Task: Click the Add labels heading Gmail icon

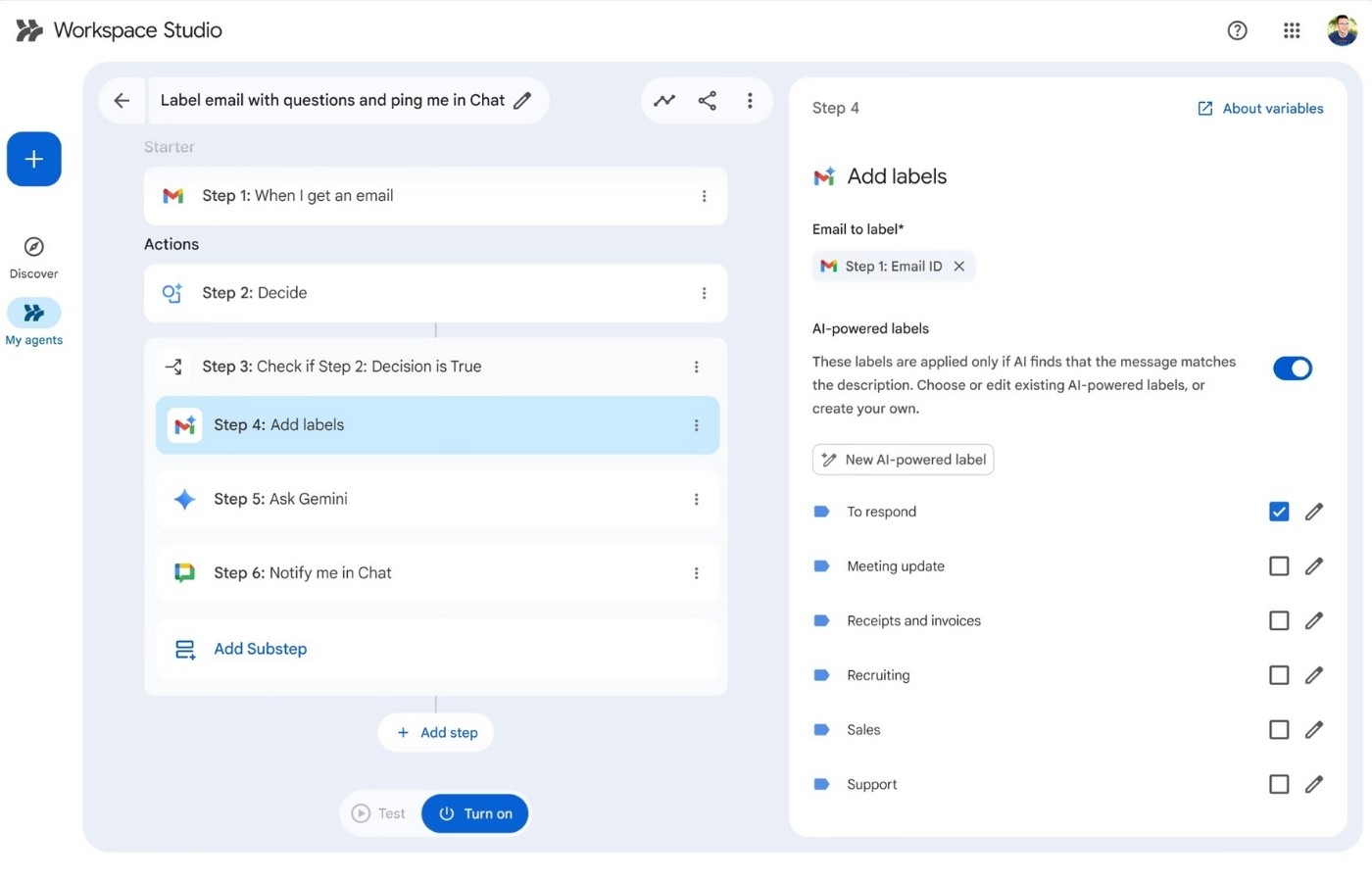Action: [824, 176]
